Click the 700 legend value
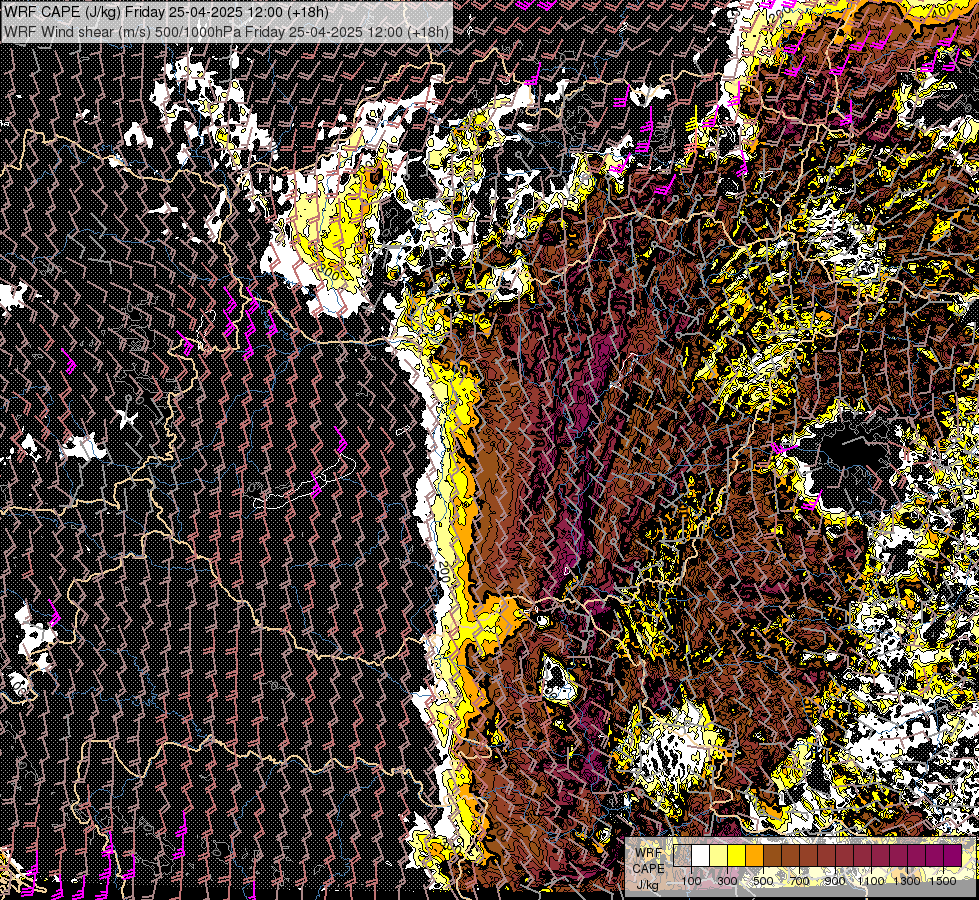 click(x=799, y=881)
